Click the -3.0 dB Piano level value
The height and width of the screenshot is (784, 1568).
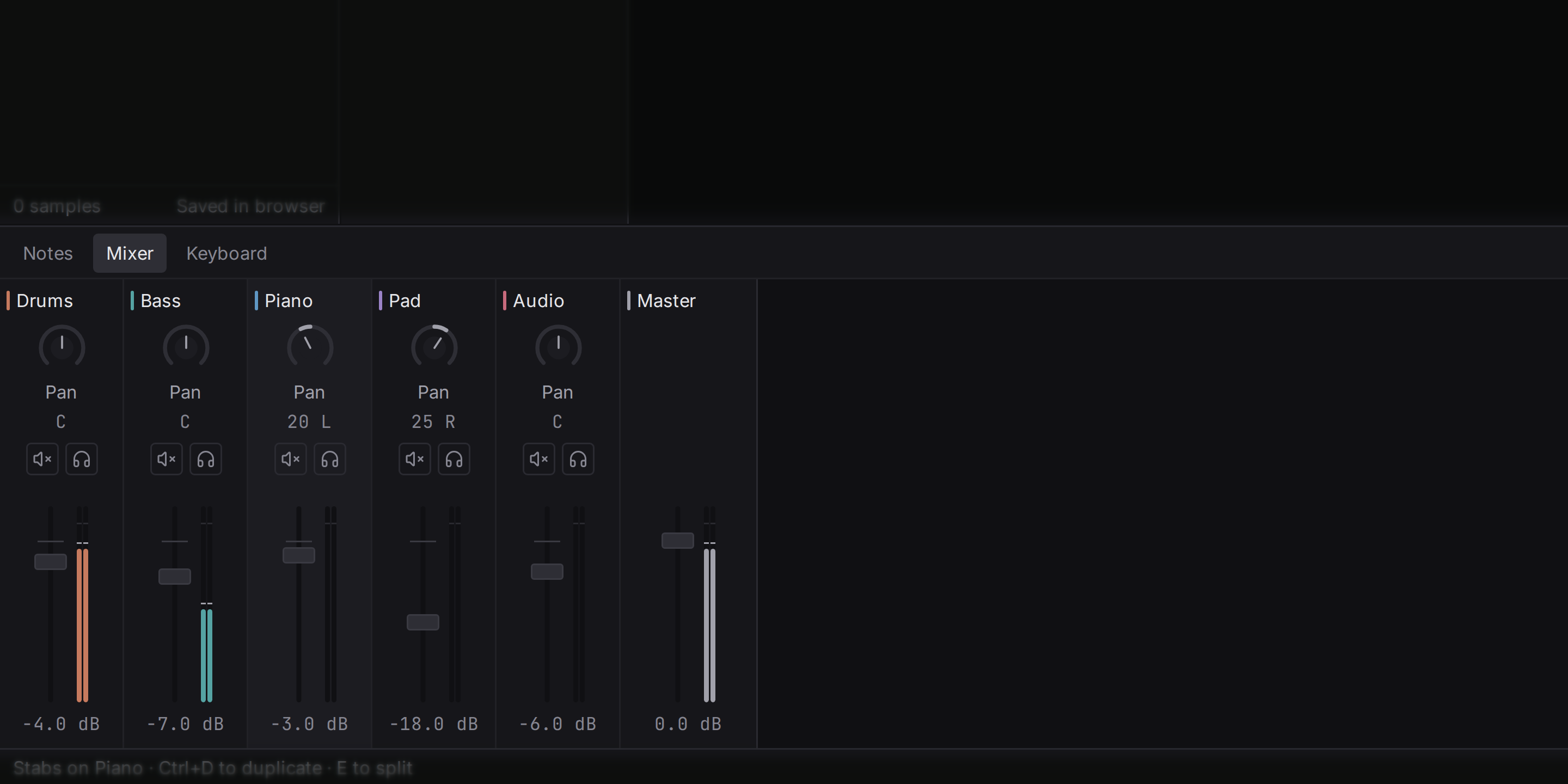[310, 724]
